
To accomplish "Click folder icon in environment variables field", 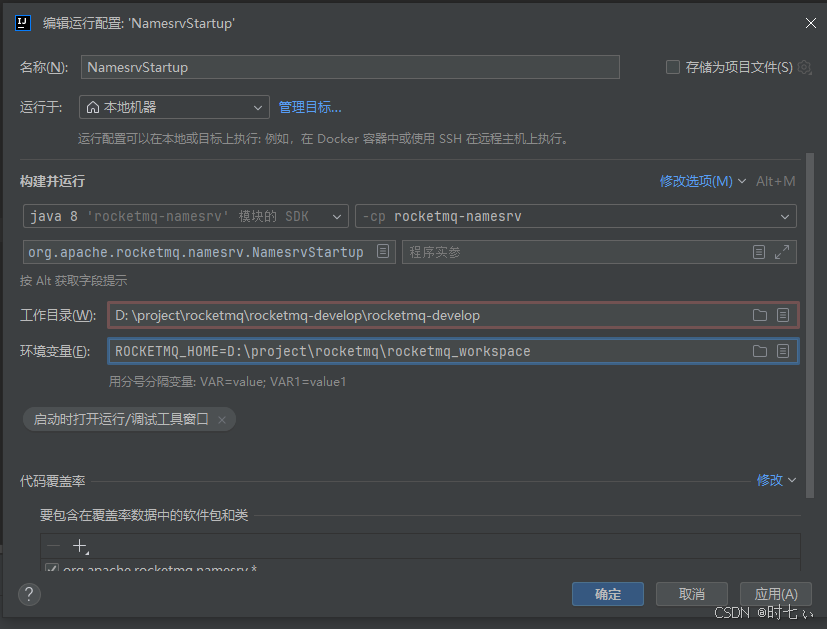I will [760, 351].
